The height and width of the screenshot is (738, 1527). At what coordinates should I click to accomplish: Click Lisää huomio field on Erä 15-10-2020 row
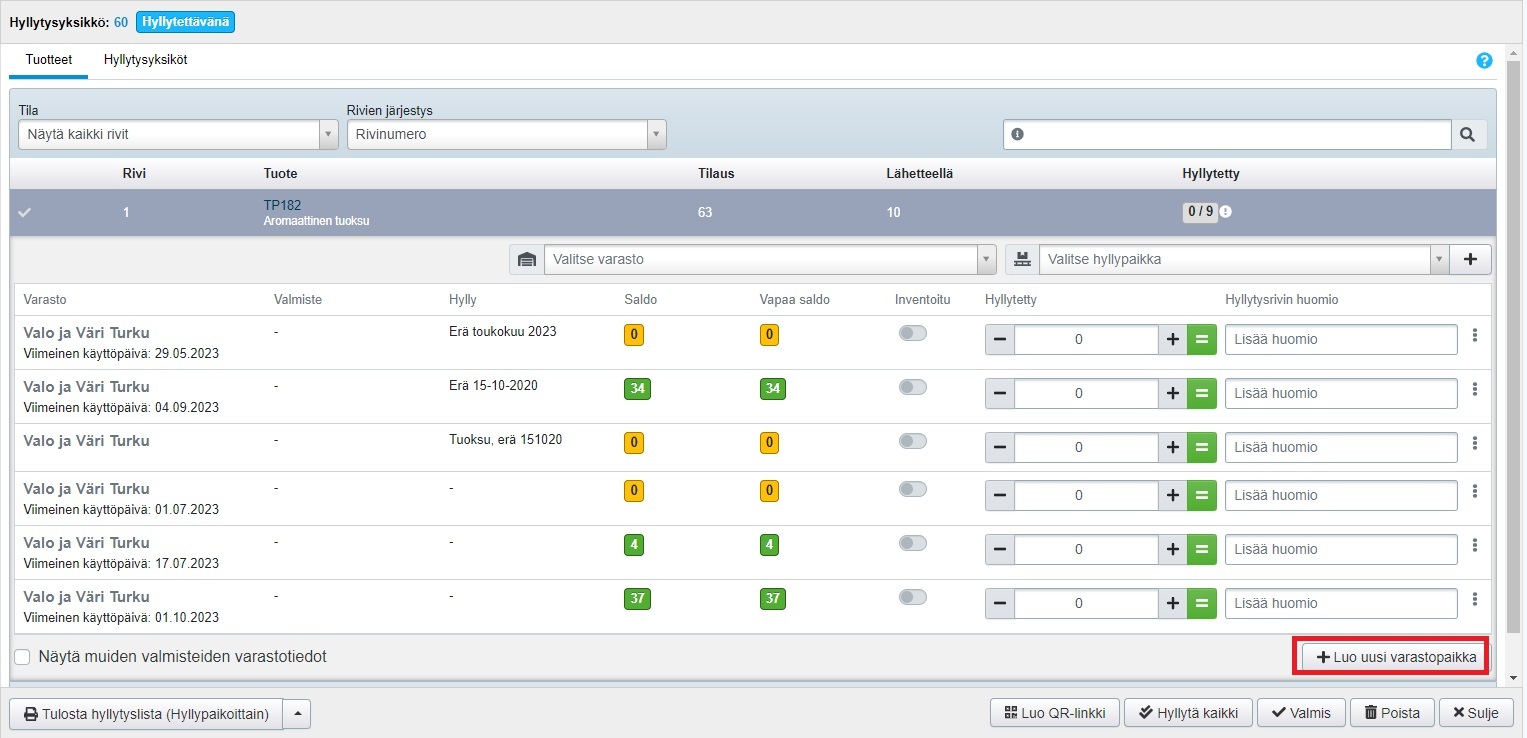tap(1340, 394)
